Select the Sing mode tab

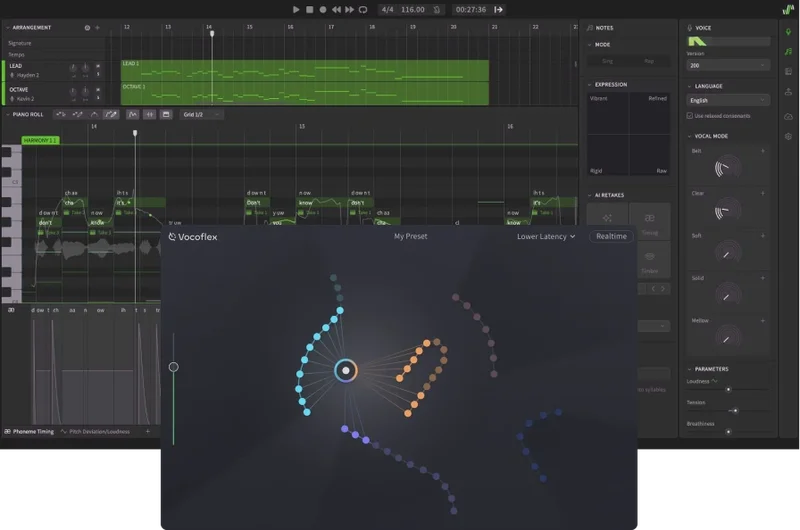[608, 61]
